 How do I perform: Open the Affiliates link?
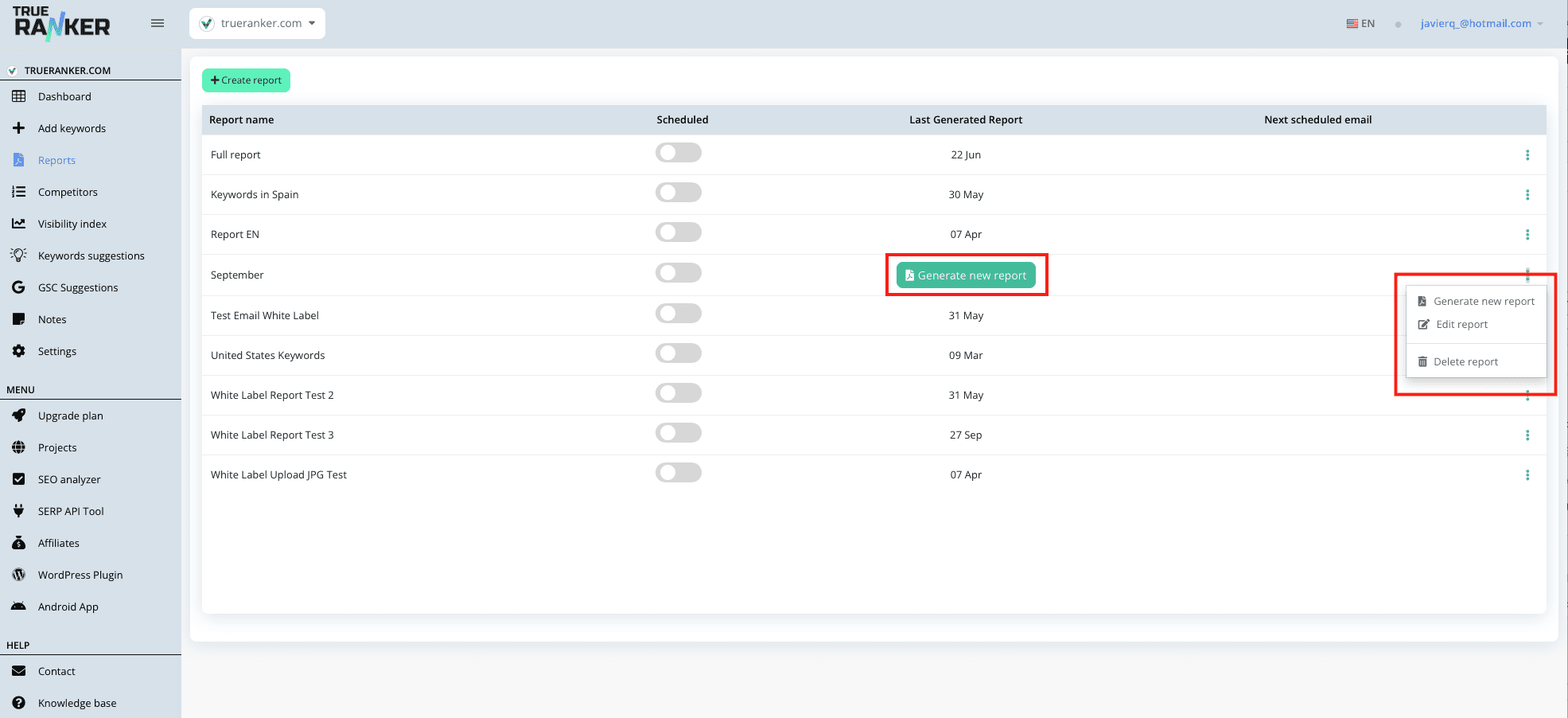[x=59, y=543]
